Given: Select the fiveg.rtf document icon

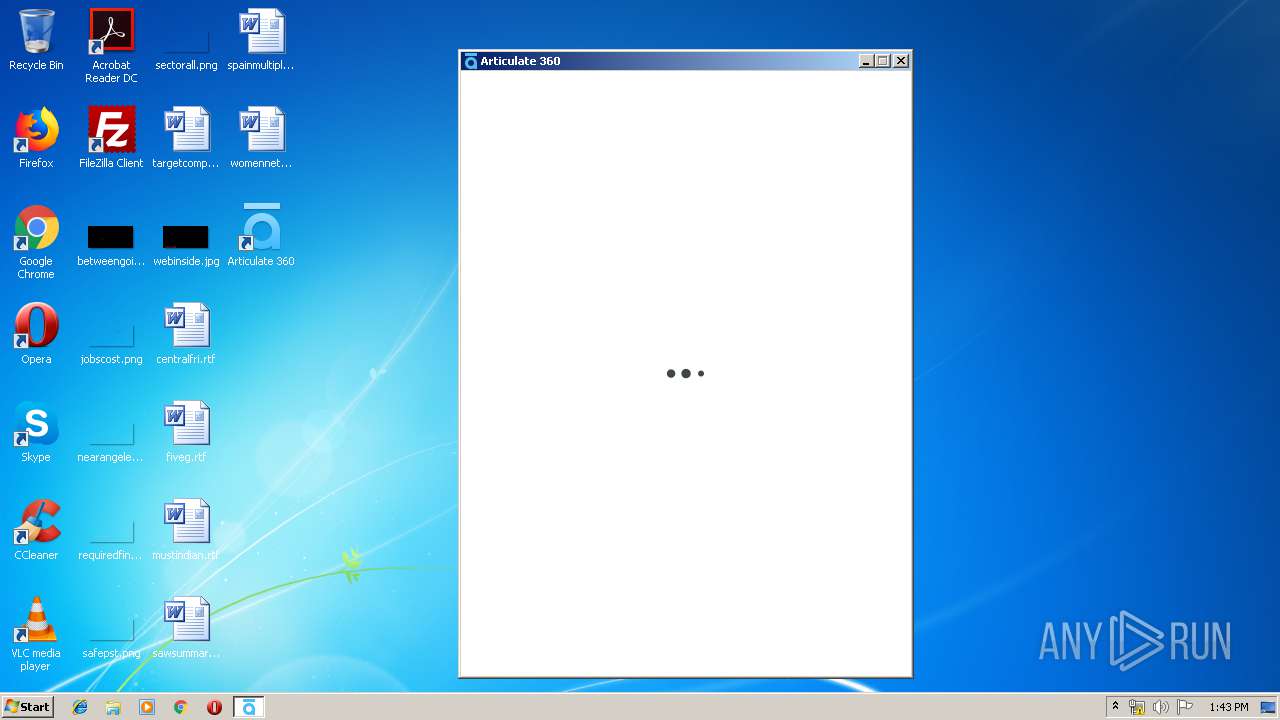Looking at the screenshot, I should point(186,434).
